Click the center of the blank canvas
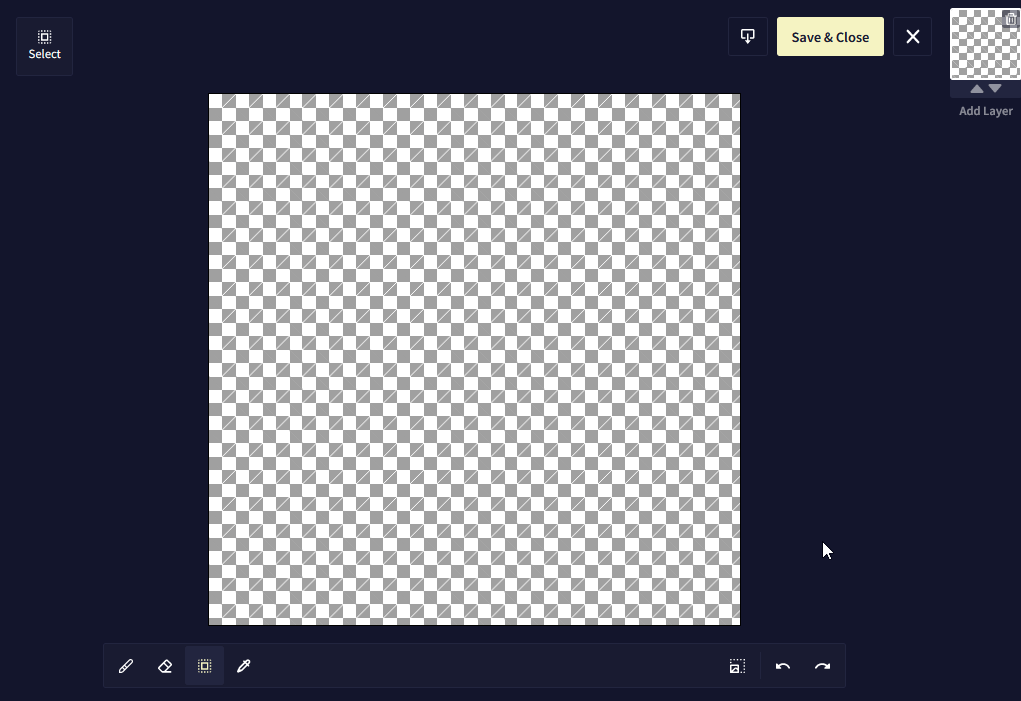This screenshot has width=1021, height=701. coord(474,360)
